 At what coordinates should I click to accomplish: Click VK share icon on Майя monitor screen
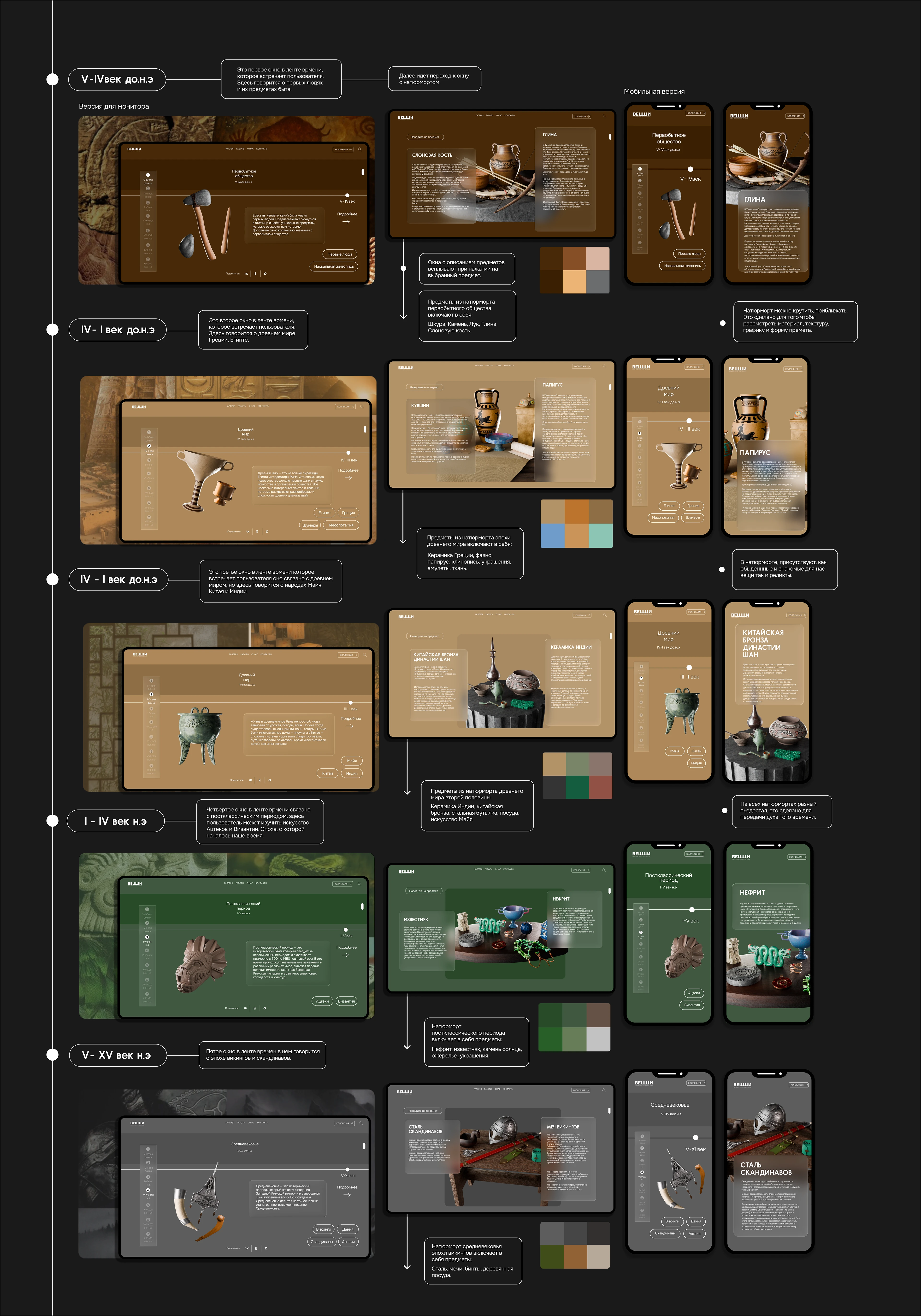(250, 780)
